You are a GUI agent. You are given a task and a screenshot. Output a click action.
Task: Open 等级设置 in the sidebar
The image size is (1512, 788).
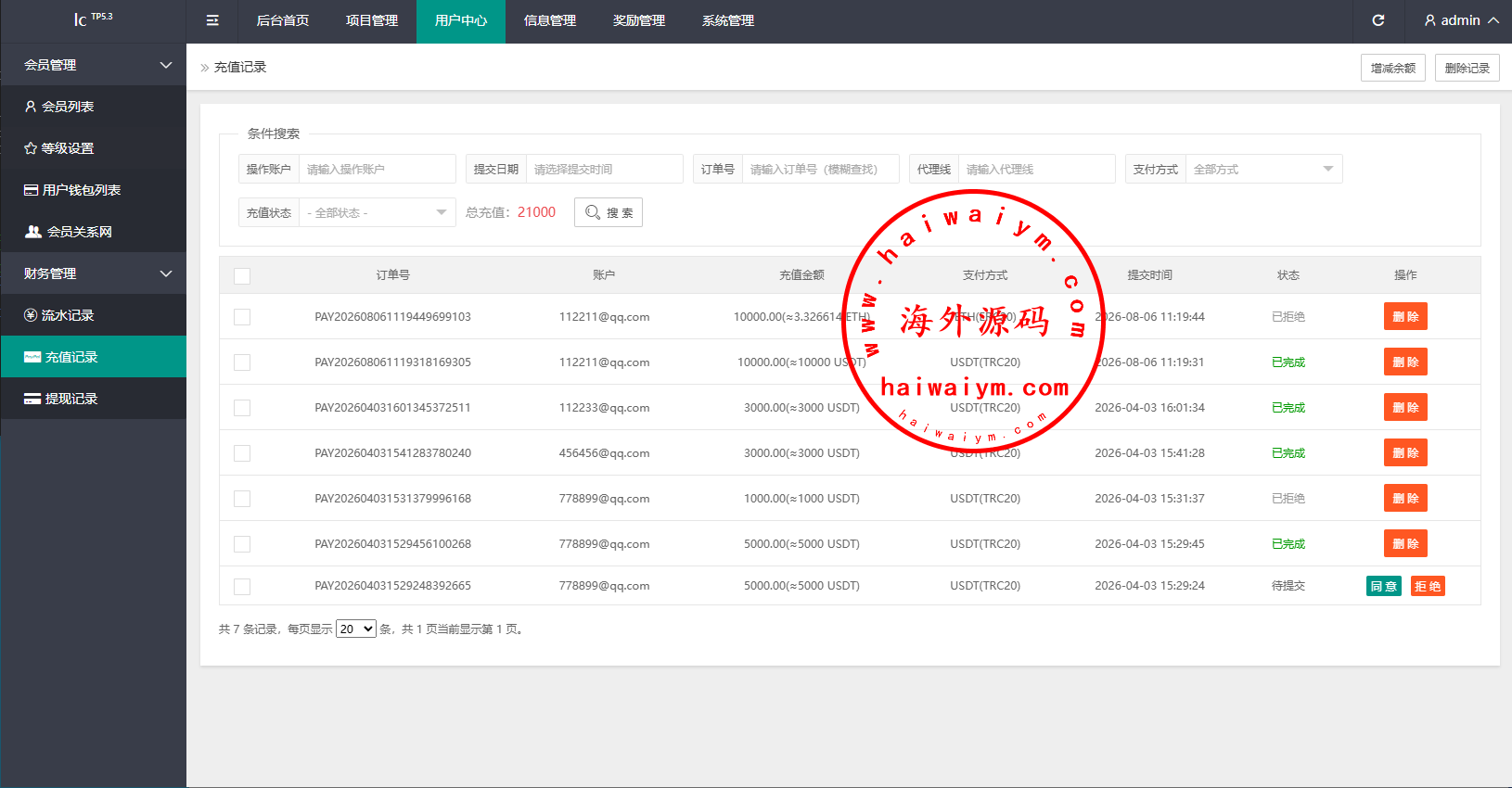click(x=93, y=148)
